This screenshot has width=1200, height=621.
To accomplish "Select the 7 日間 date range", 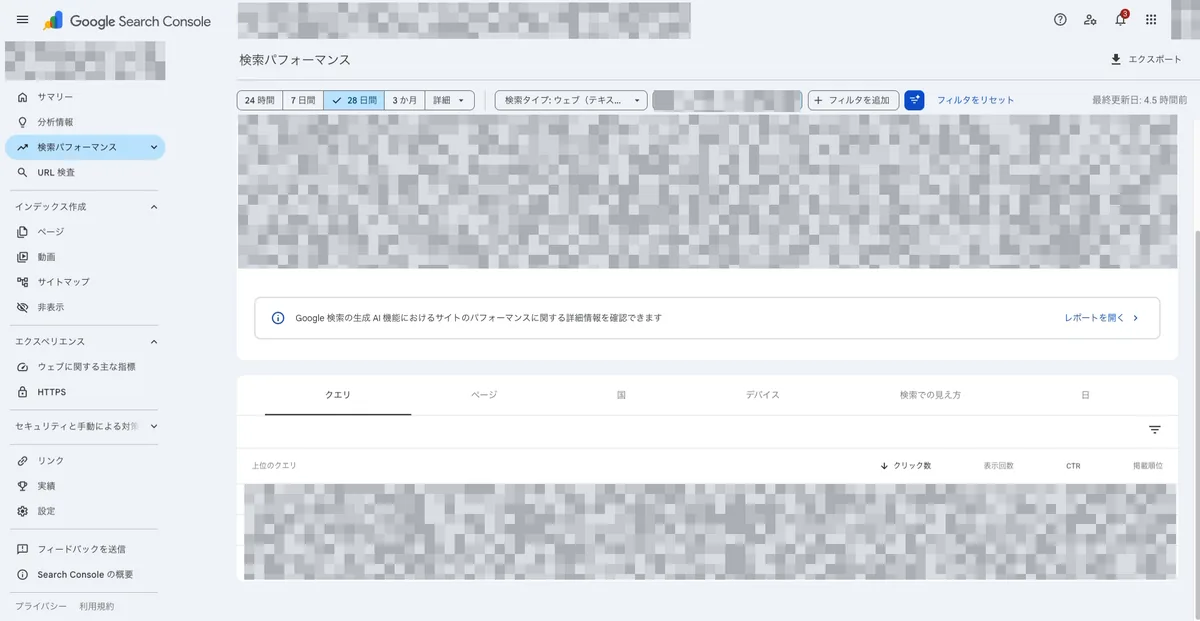I will (x=302, y=100).
